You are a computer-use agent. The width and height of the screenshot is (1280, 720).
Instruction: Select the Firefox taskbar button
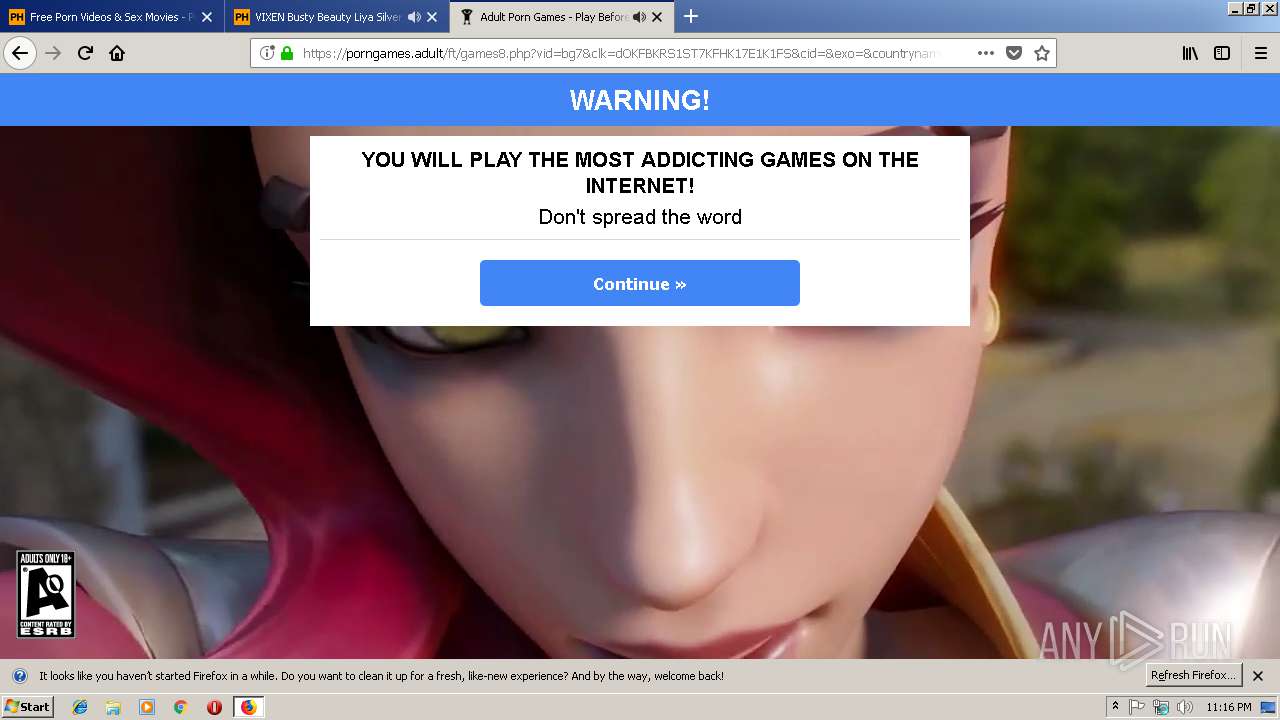(248, 707)
